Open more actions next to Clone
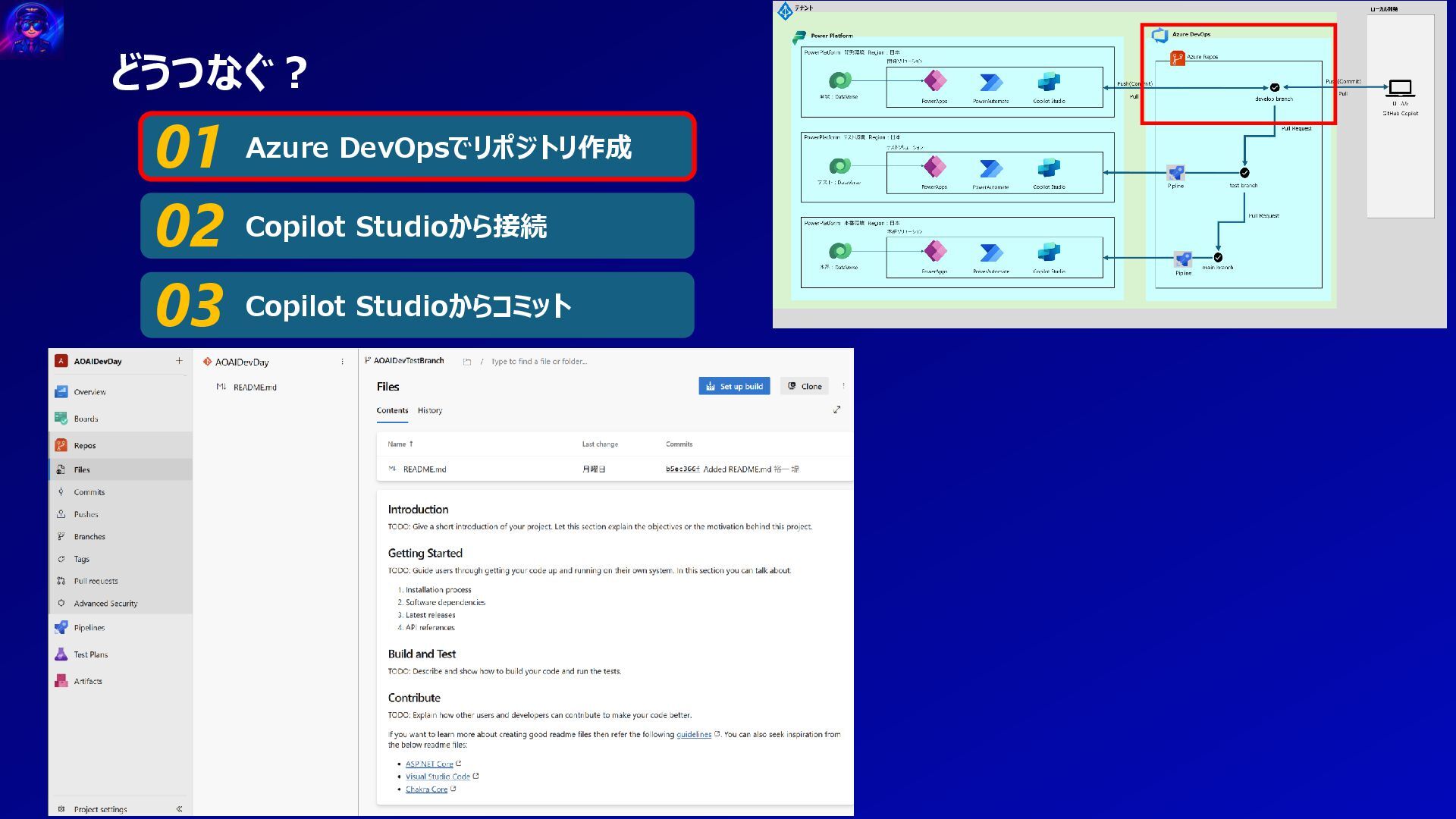This screenshot has height=819, width=1456. coord(843,386)
